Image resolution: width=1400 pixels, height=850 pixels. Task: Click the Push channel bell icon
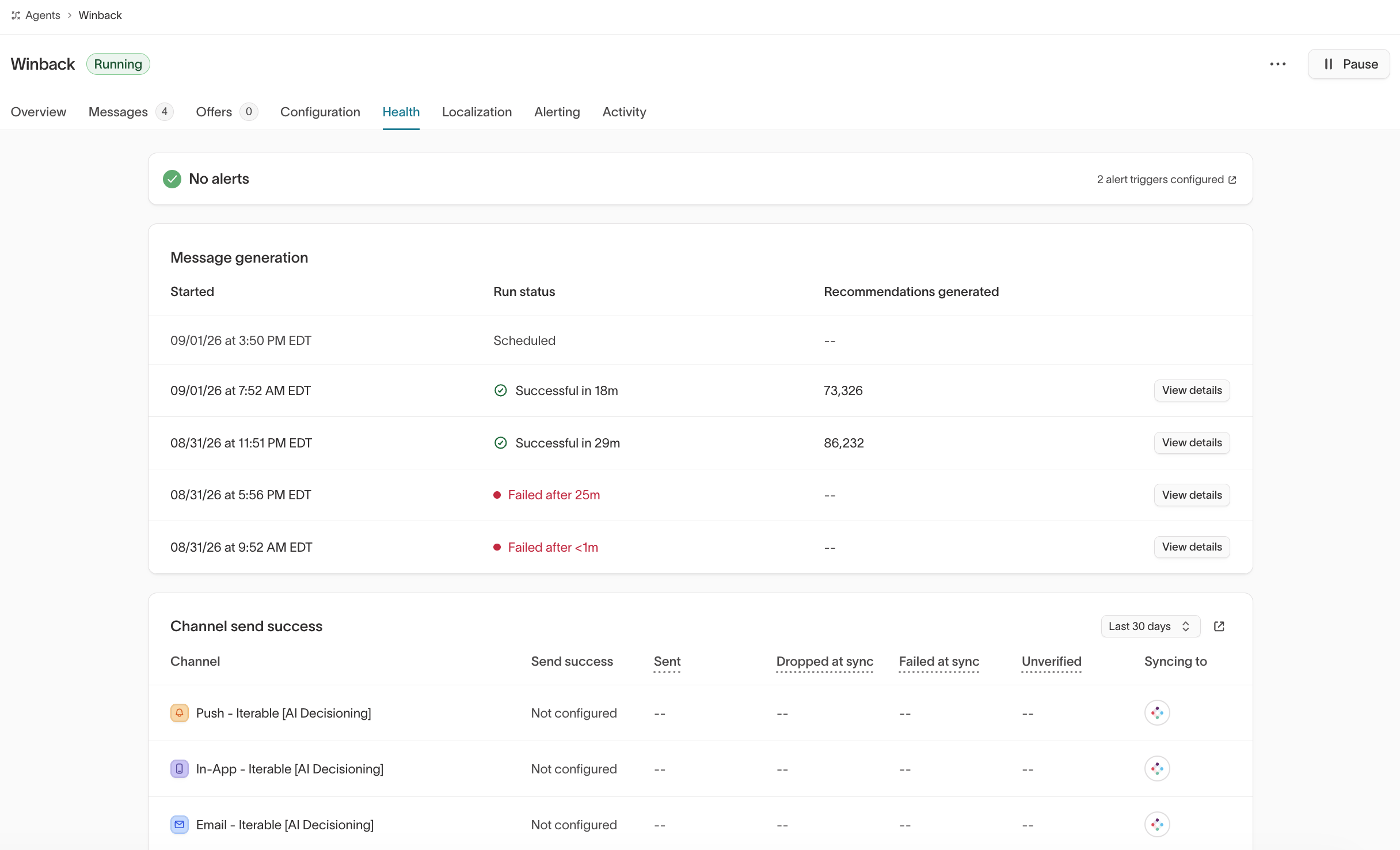click(180, 713)
